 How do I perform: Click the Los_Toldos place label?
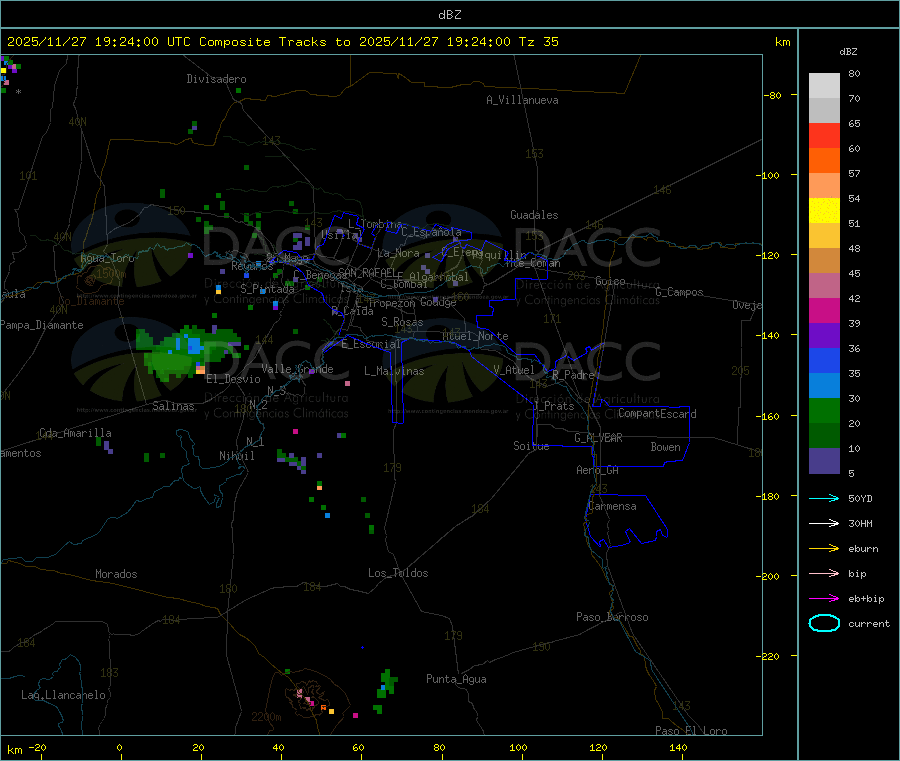click(398, 573)
